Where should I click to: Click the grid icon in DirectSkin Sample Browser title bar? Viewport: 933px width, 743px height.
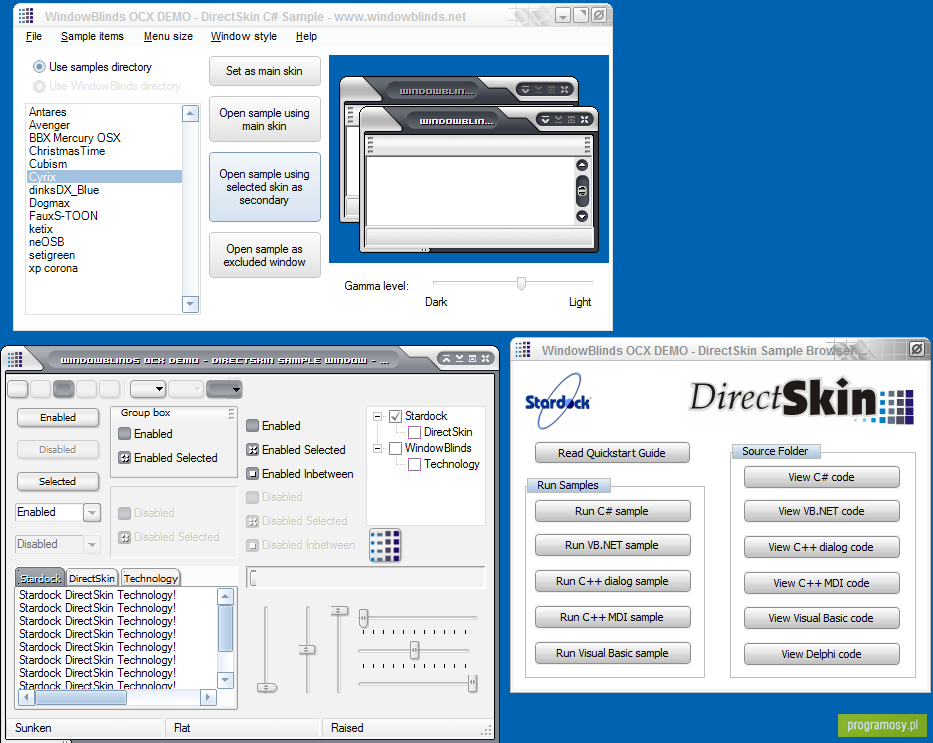pos(523,349)
